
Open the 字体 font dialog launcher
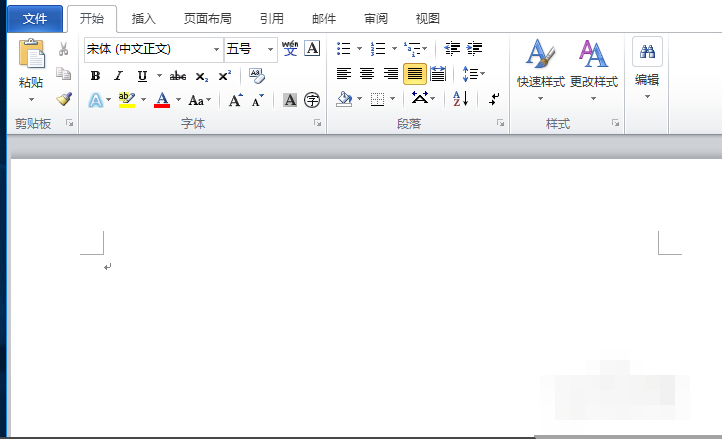[317, 123]
